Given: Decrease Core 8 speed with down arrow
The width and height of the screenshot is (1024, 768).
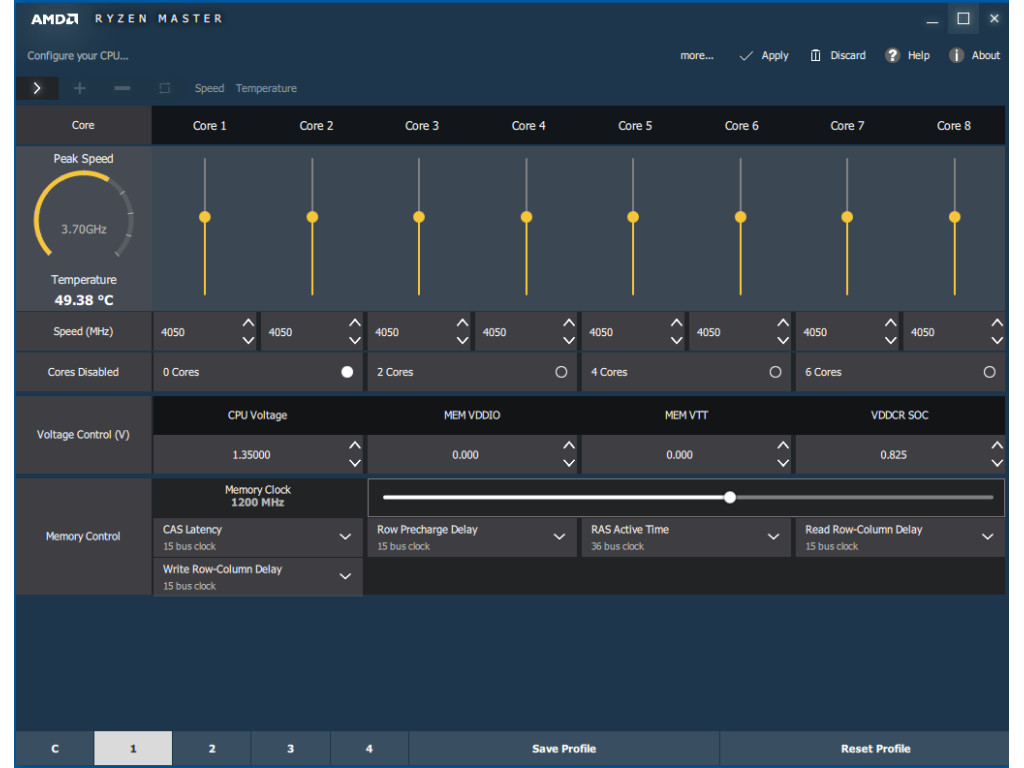Looking at the screenshot, I should click(997, 340).
